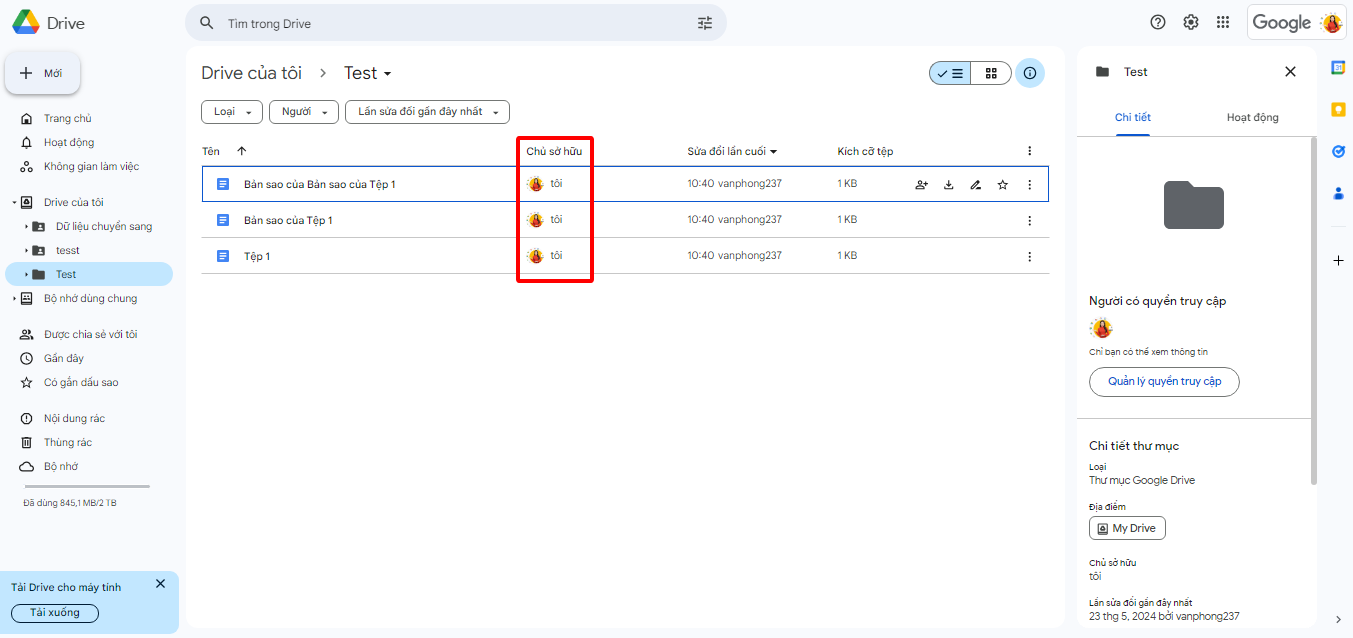Open Google Calendar in the side panel
1353x638 pixels.
1338,67
